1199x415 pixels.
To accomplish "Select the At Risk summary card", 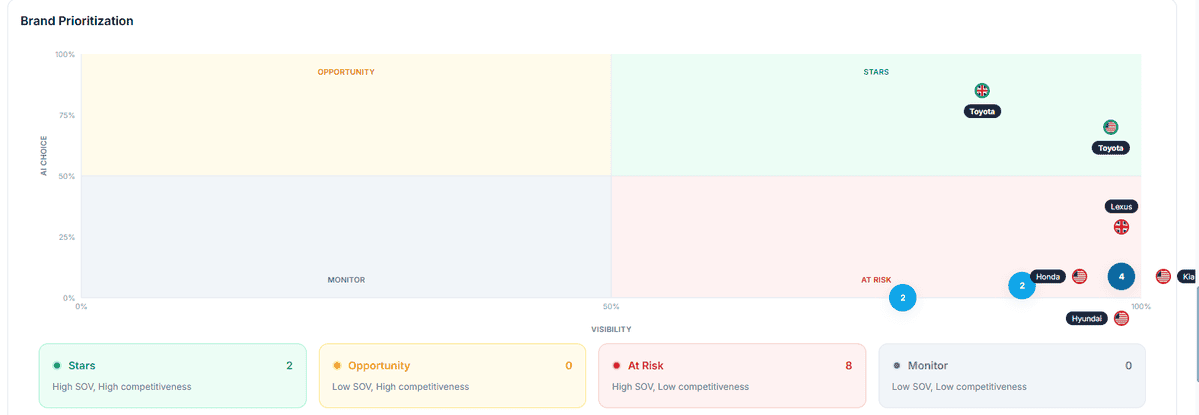I will click(x=733, y=375).
